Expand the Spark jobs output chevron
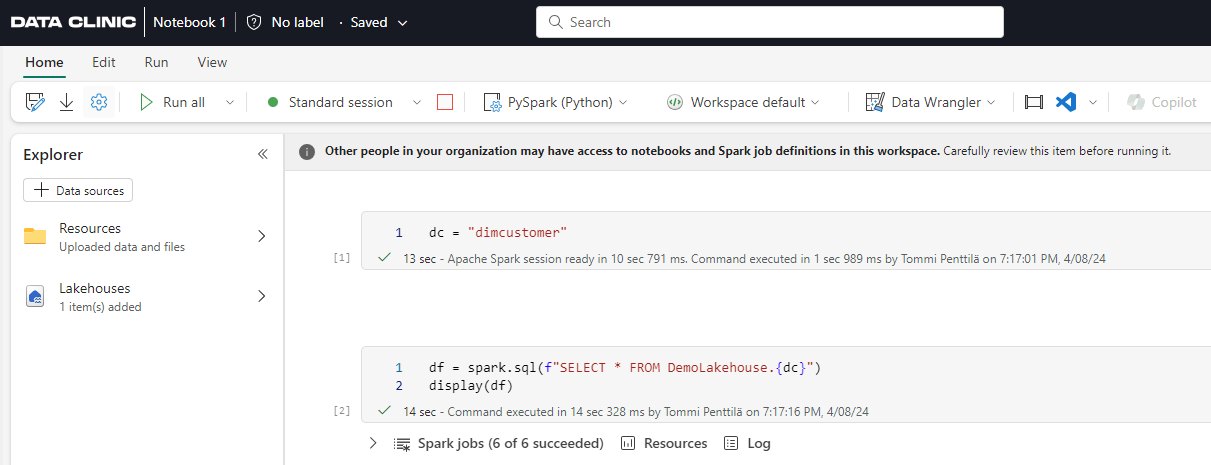This screenshot has width=1211, height=465. [x=373, y=443]
